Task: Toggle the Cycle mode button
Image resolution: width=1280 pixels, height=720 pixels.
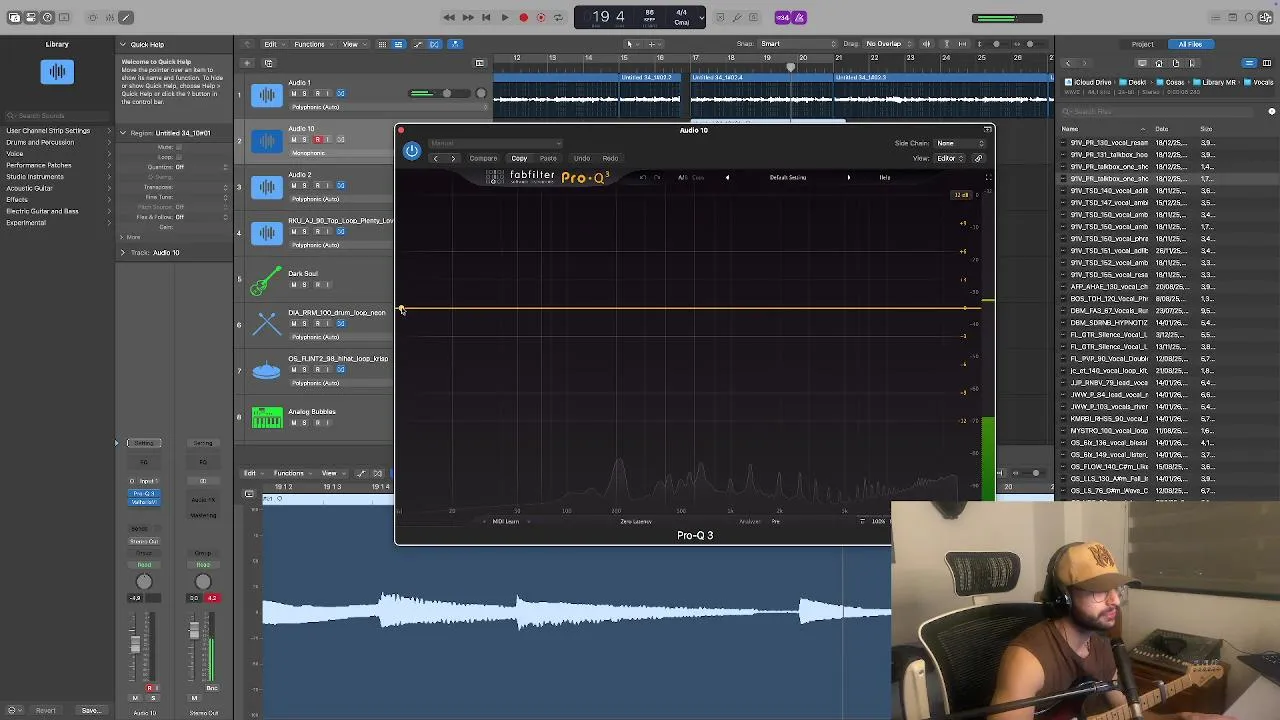Action: 557,17
